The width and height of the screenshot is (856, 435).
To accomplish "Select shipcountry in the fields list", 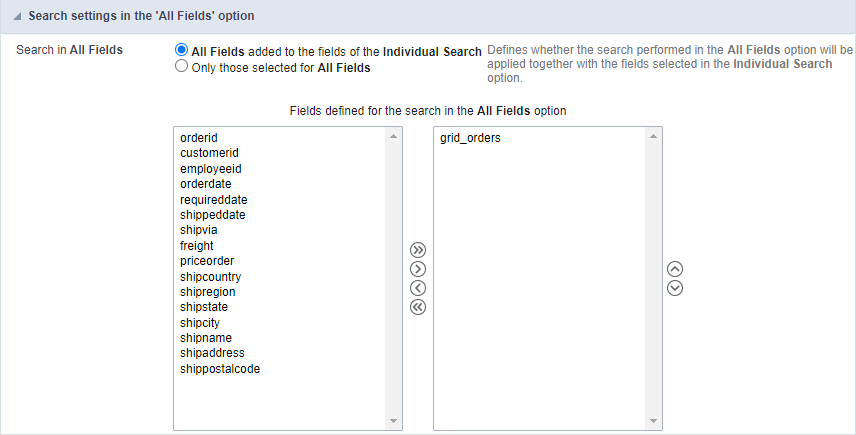I will click(x=210, y=276).
